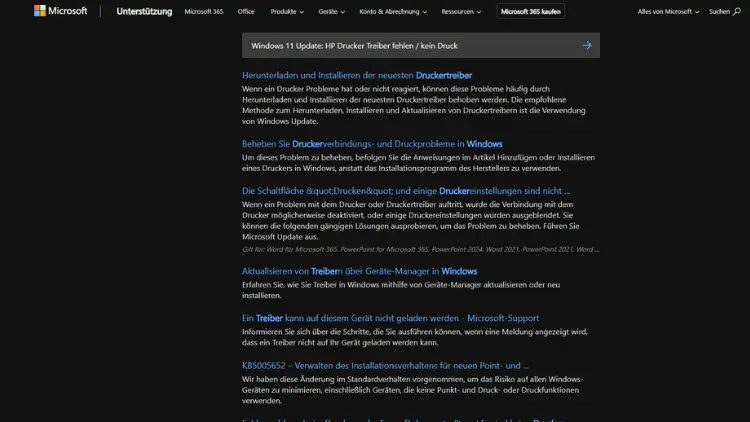Click description starting 'Informieren Sie sich über die Schritte'

[415, 337]
